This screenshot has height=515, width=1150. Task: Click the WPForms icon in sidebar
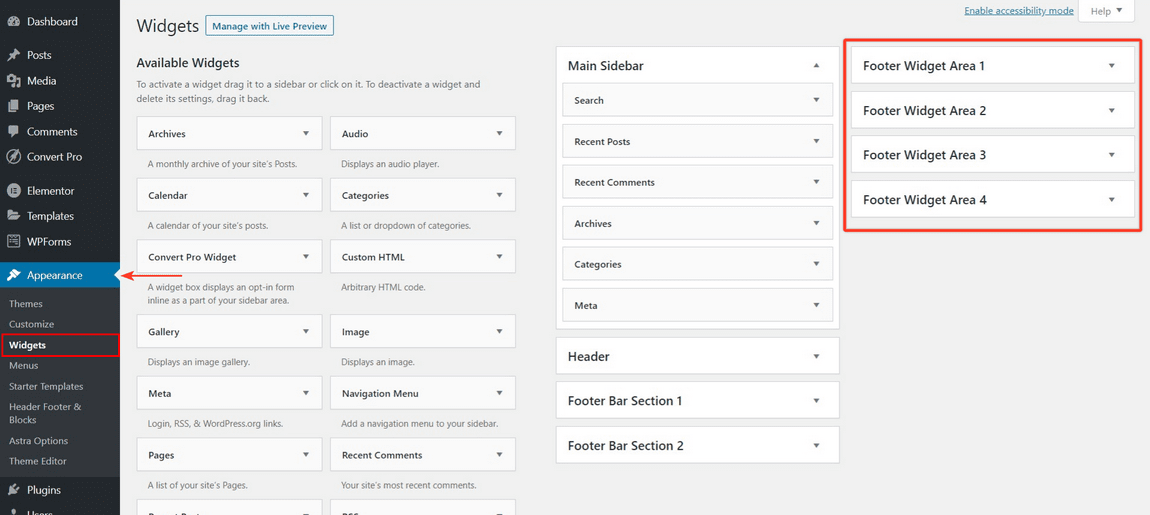click(x=13, y=241)
